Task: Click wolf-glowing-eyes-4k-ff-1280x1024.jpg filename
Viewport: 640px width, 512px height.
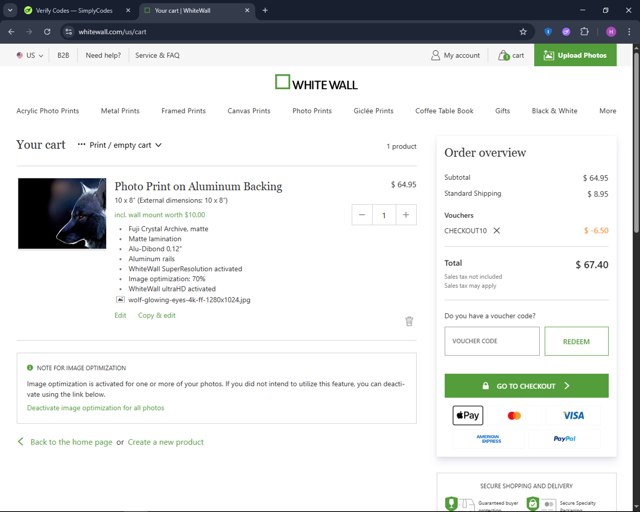Action: pos(189,300)
